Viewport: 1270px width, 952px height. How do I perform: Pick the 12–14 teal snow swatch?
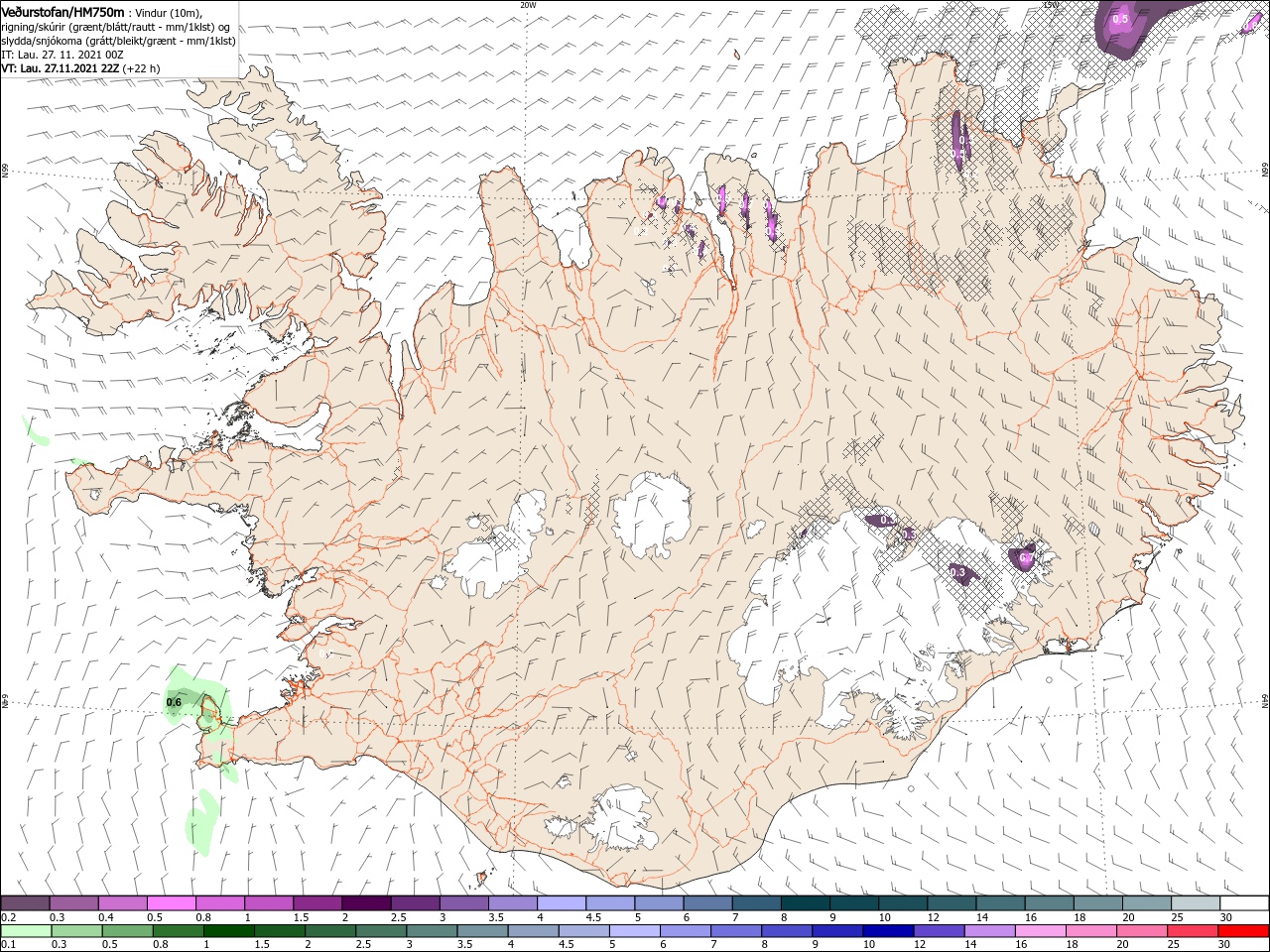click(951, 903)
